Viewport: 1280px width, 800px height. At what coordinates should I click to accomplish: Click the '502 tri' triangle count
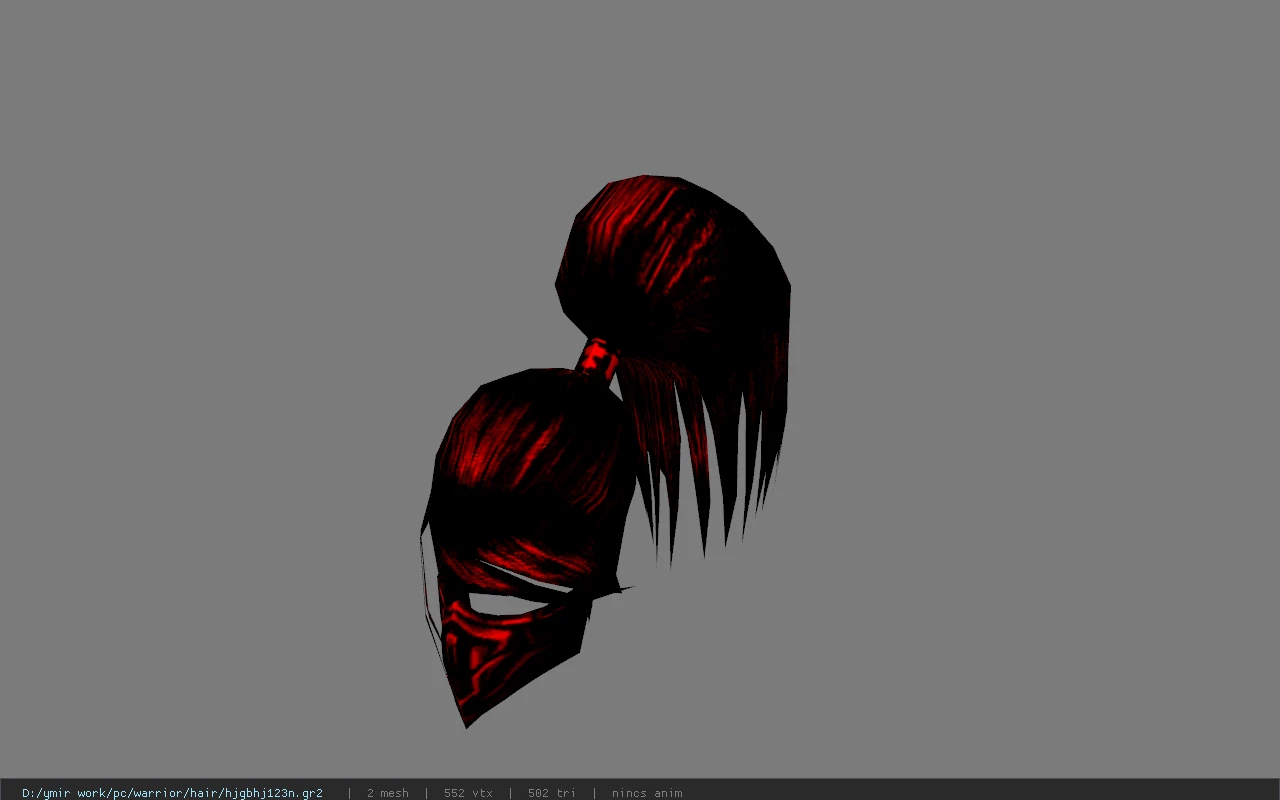pyautogui.click(x=551, y=793)
